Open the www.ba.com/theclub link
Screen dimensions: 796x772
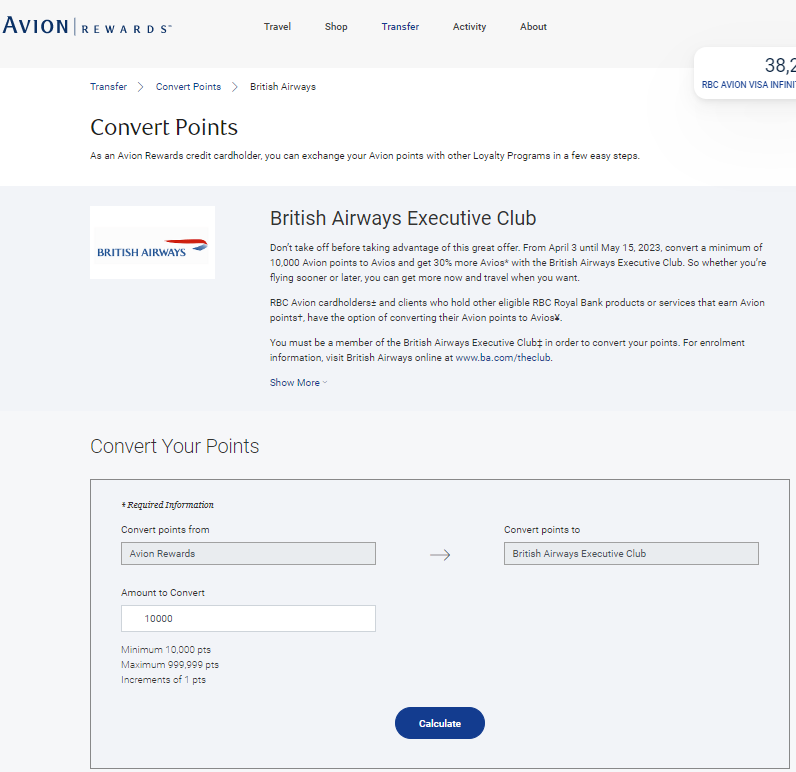(503, 358)
